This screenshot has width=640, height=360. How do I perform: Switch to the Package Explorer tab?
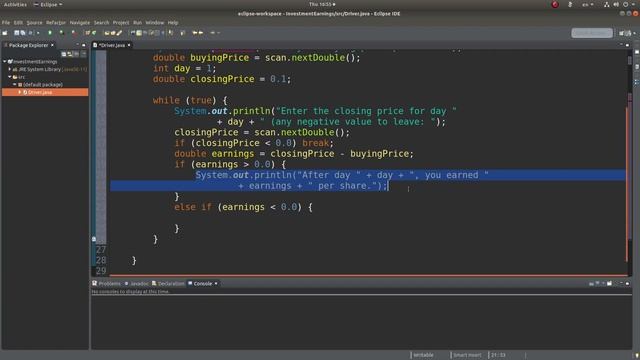pos(29,45)
